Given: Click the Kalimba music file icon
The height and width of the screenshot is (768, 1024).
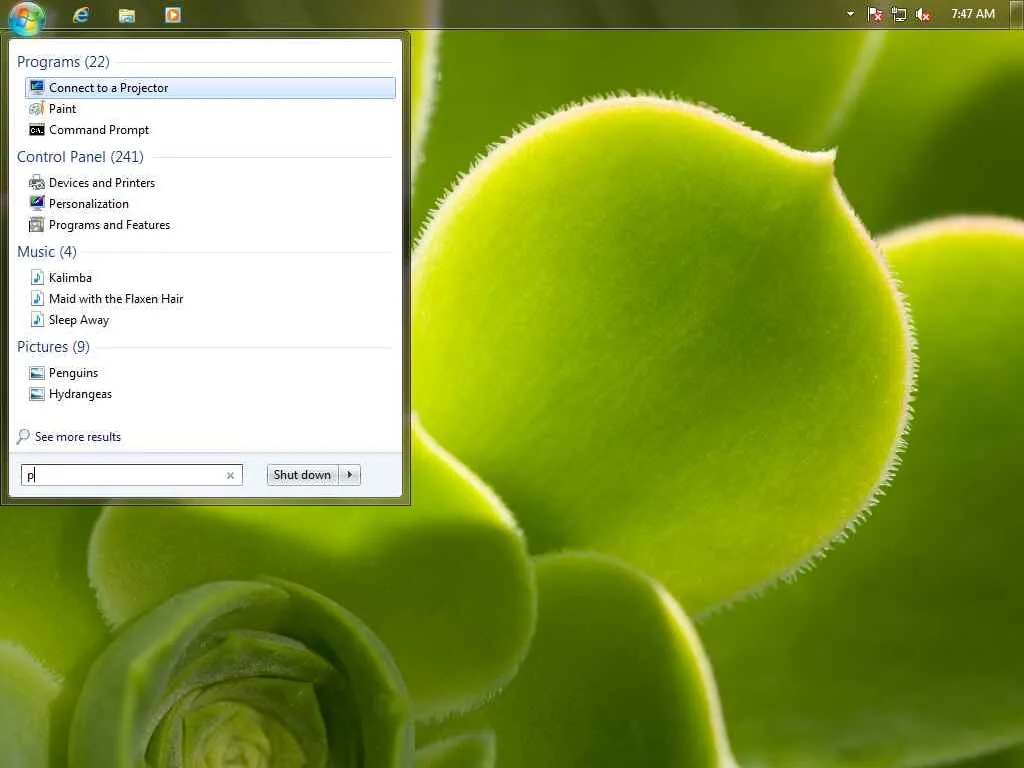Looking at the screenshot, I should point(37,278).
